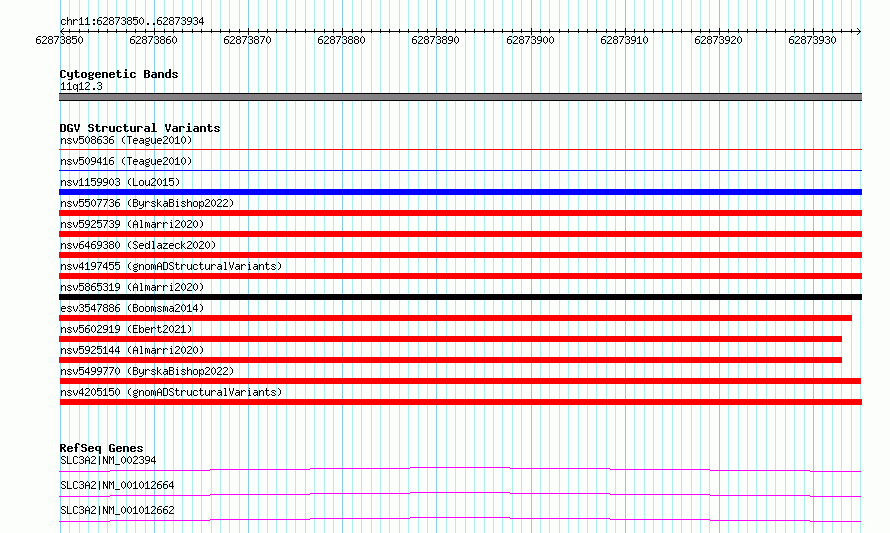The height and width of the screenshot is (533, 890).
Task: Click the thin blue line of nsv509416
Action: [460, 171]
